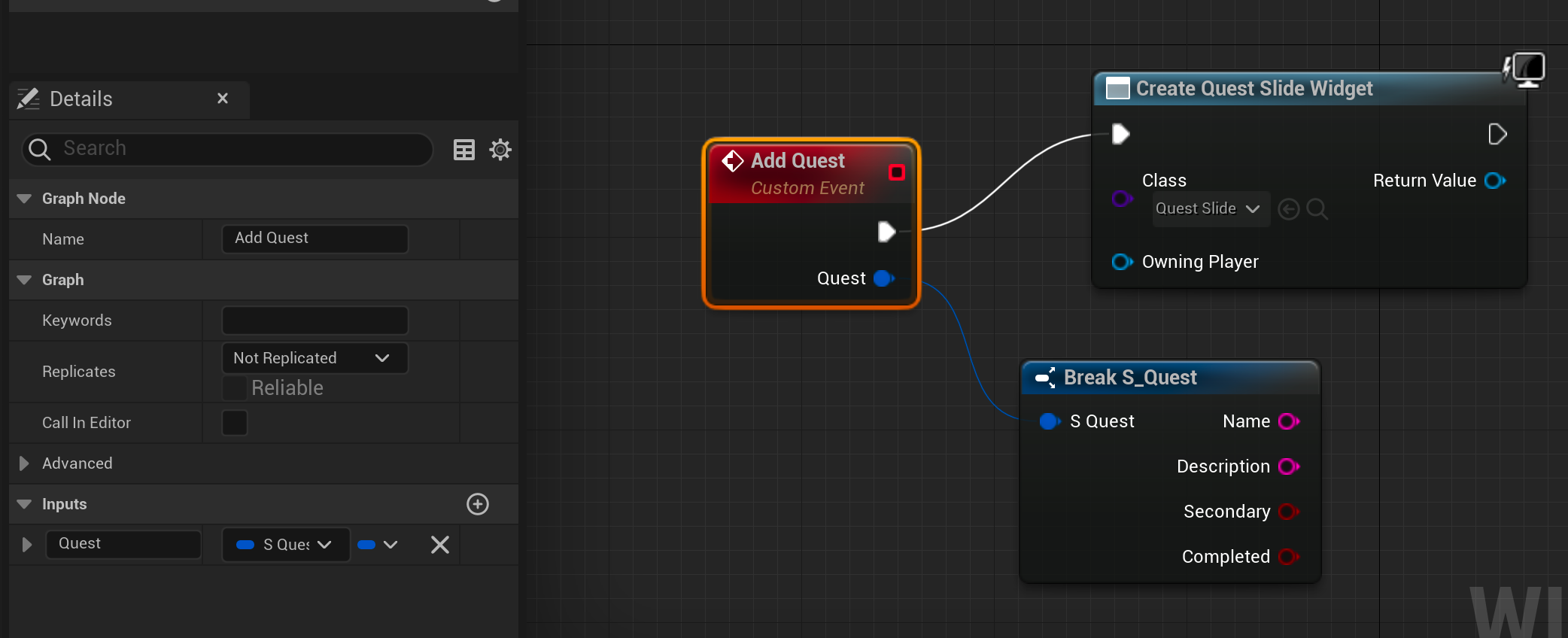1568x638 pixels.
Task: Click the Owning Player pin label
Action: coord(1200,262)
